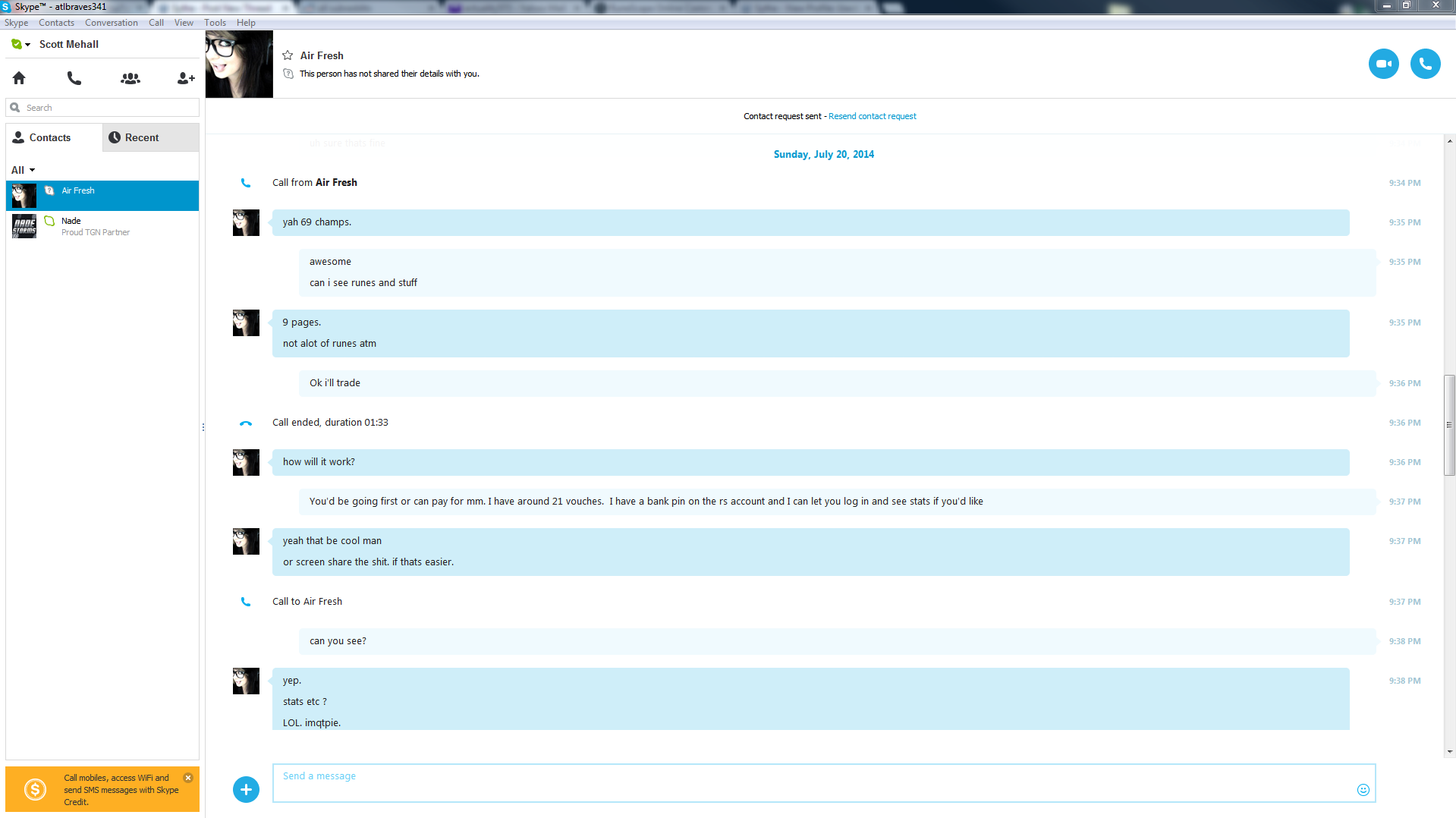Image resolution: width=1456 pixels, height=818 pixels.
Task: Switch to the Recent tab
Action: coord(151,137)
